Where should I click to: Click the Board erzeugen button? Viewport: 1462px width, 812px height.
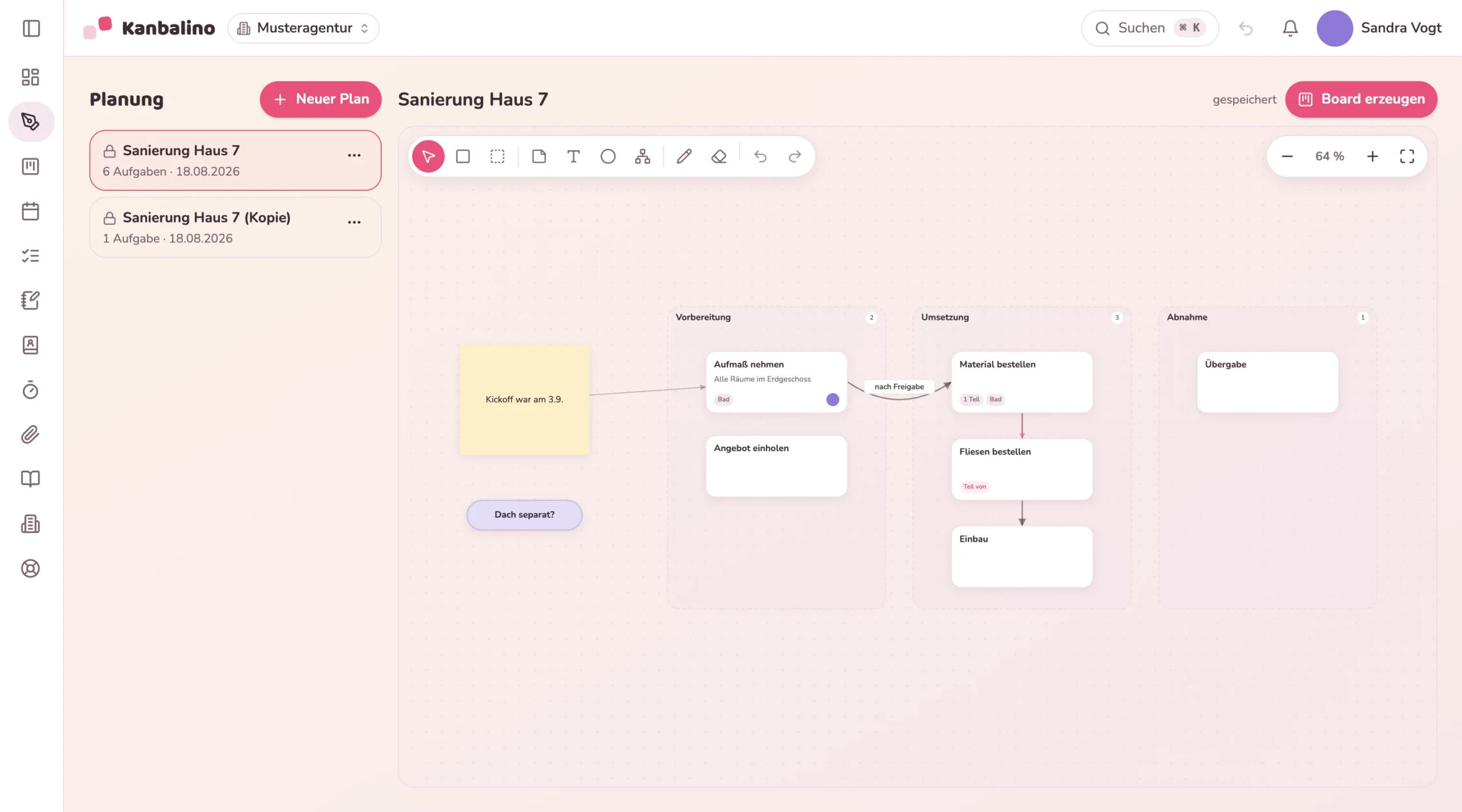pyautogui.click(x=1361, y=99)
